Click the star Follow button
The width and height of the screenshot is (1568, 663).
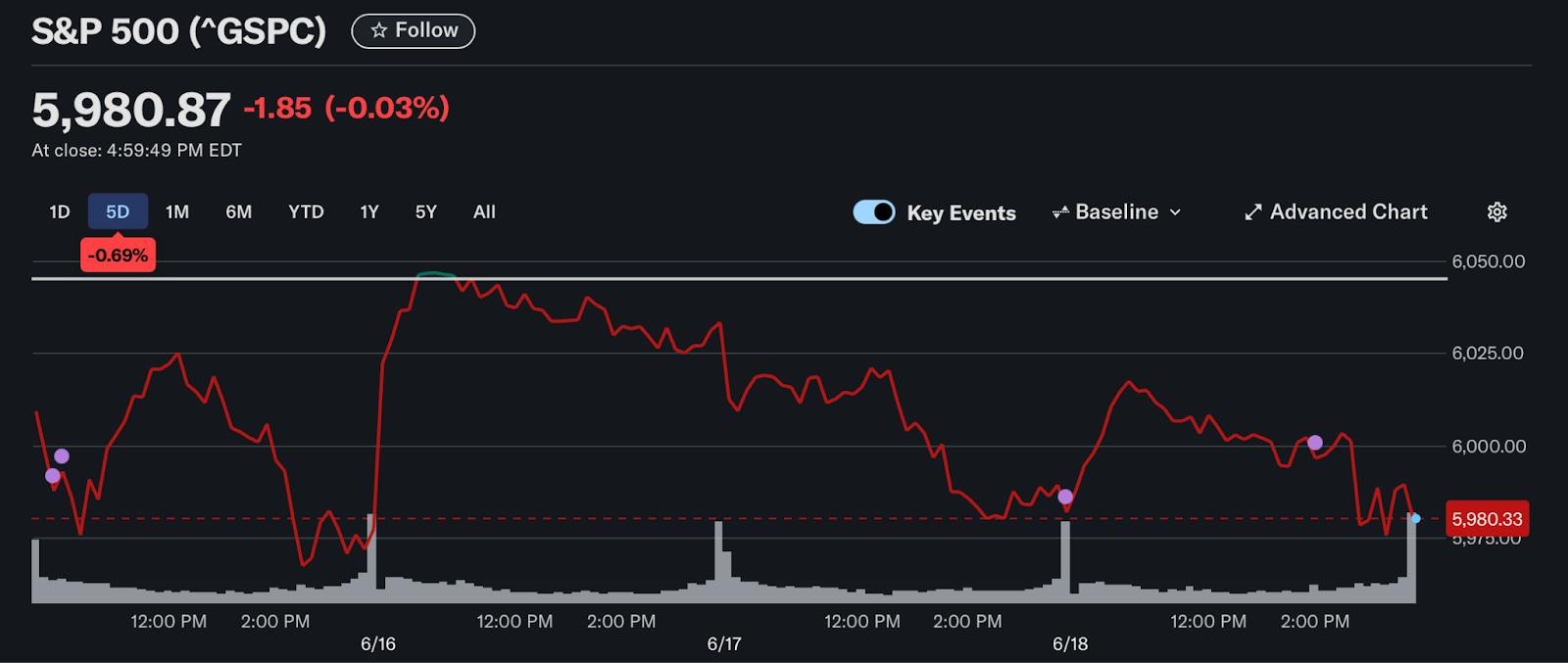414,30
